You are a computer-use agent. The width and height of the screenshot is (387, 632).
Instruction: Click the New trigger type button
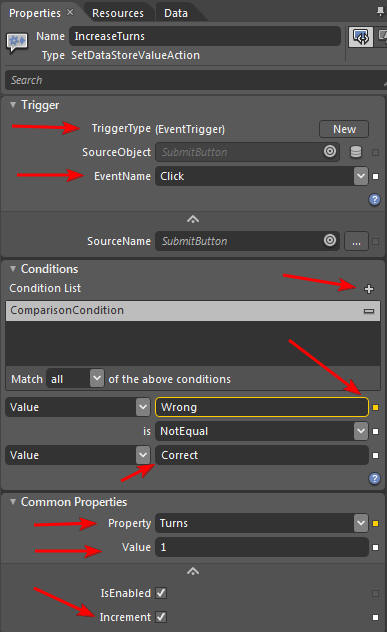[344, 129]
